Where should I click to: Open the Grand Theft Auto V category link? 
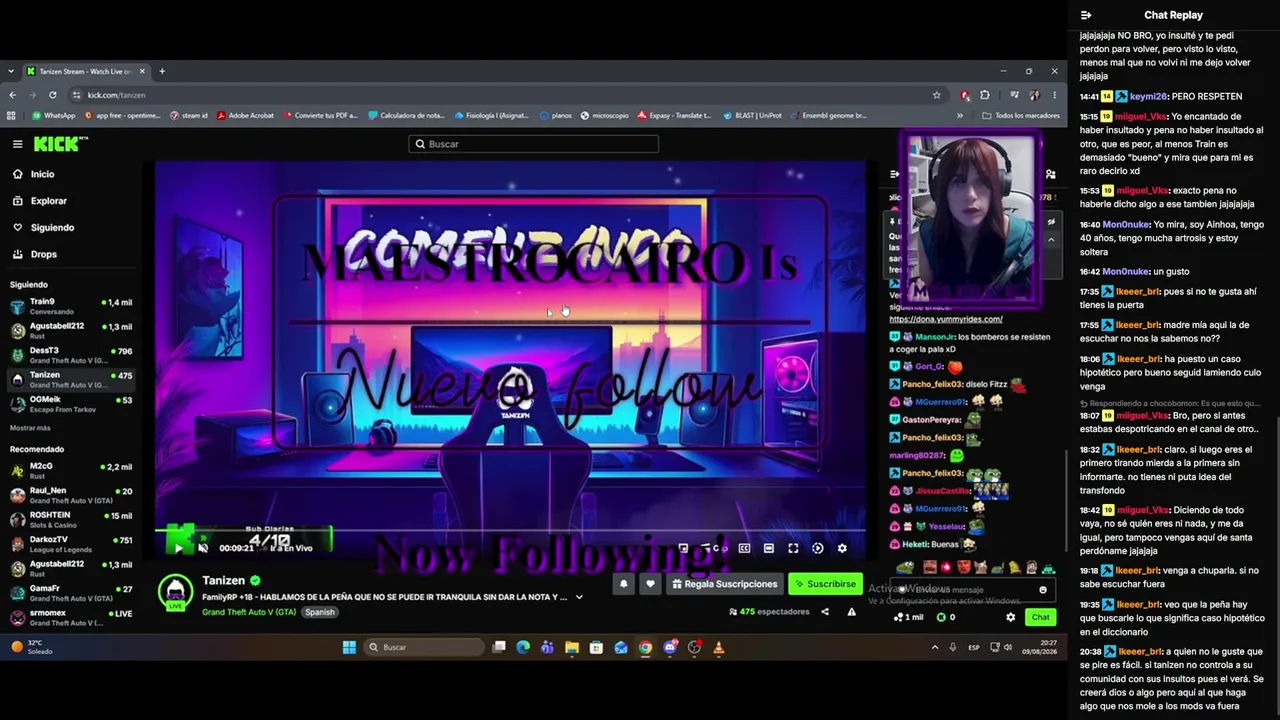249,612
